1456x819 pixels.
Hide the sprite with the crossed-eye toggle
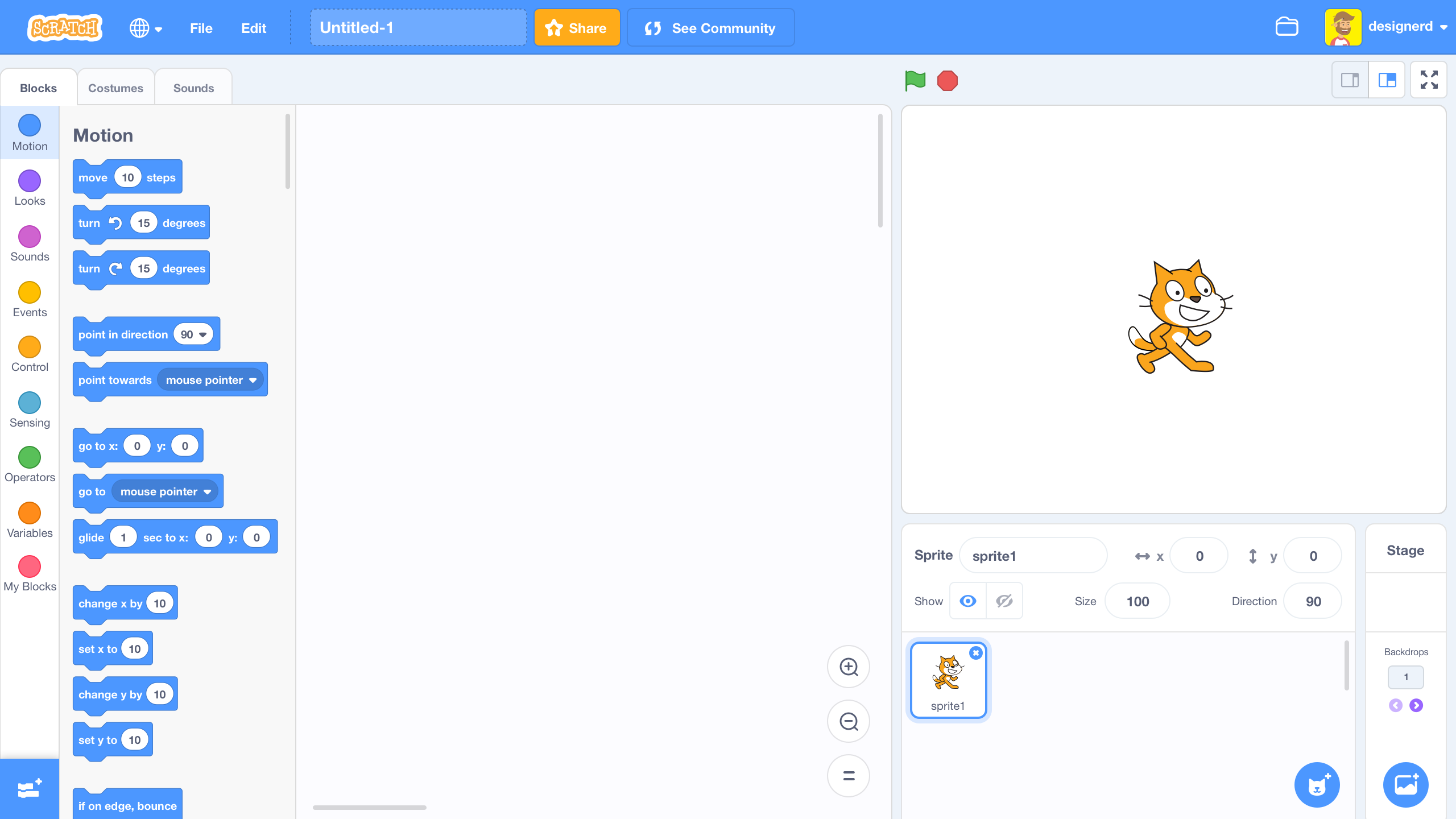pyautogui.click(x=1003, y=601)
